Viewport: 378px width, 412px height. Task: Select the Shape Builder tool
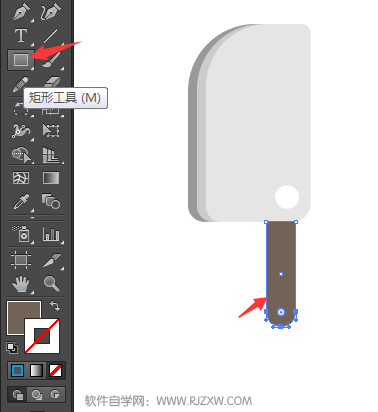pyautogui.click(x=21, y=155)
